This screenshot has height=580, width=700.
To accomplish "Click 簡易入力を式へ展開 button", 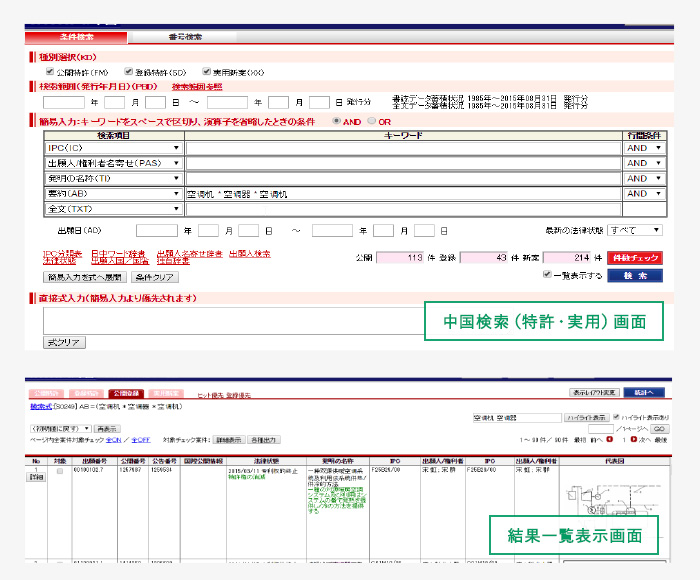I will [85, 277].
